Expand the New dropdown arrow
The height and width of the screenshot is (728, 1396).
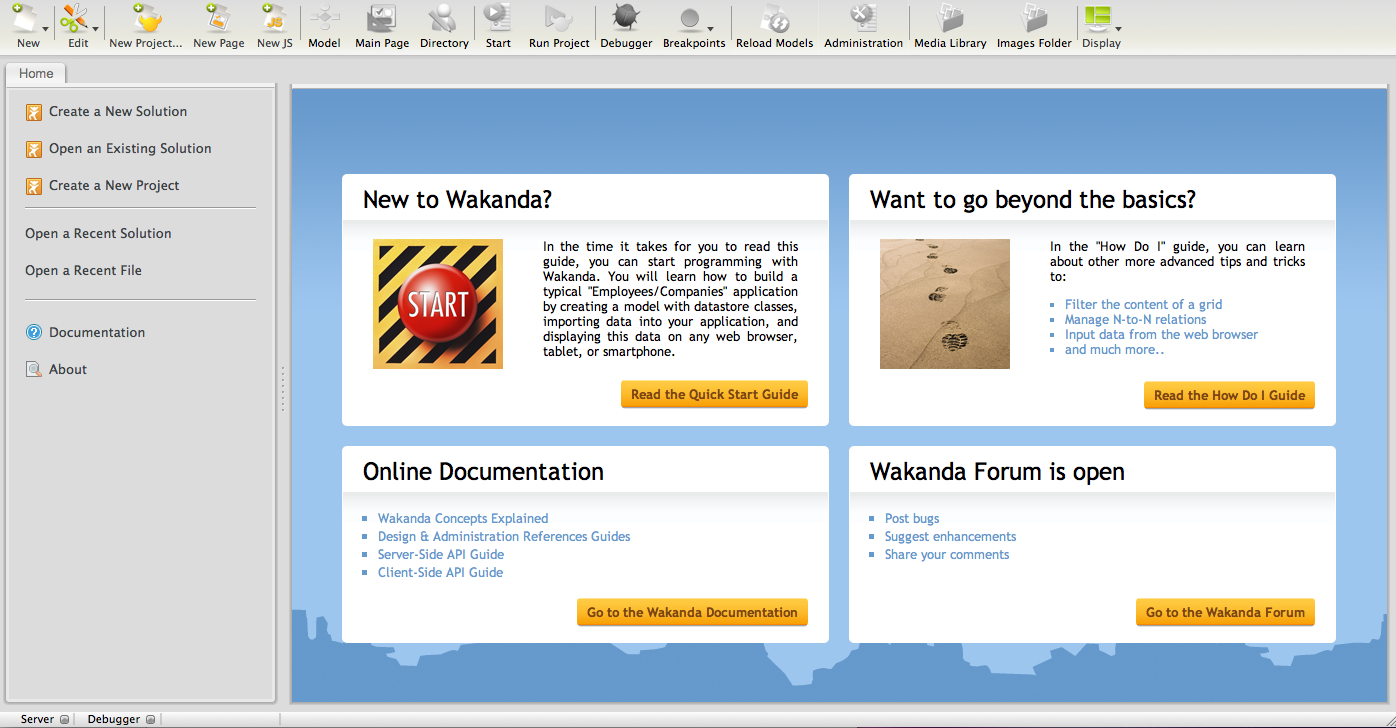pyautogui.click(x=46, y=29)
